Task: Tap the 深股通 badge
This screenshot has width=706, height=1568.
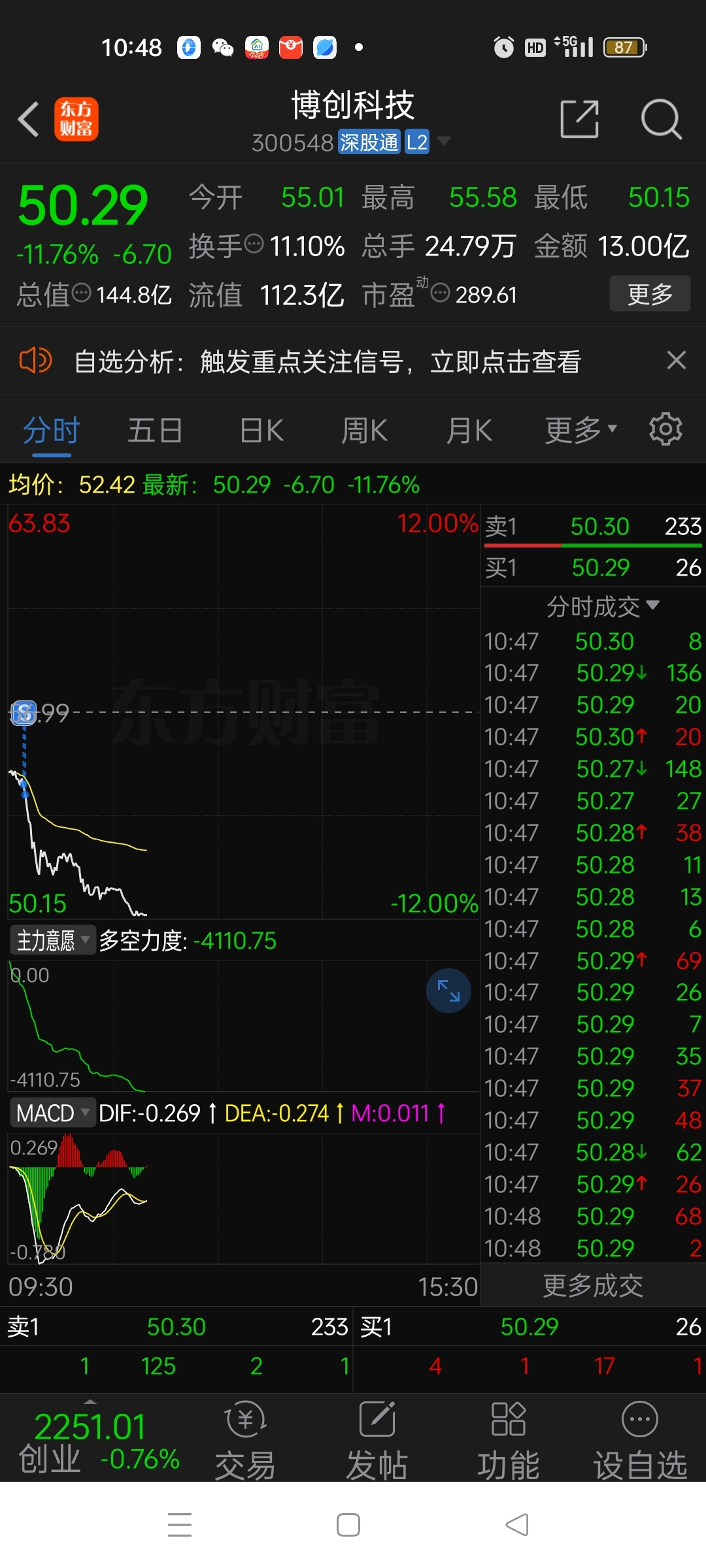Action: (x=369, y=142)
